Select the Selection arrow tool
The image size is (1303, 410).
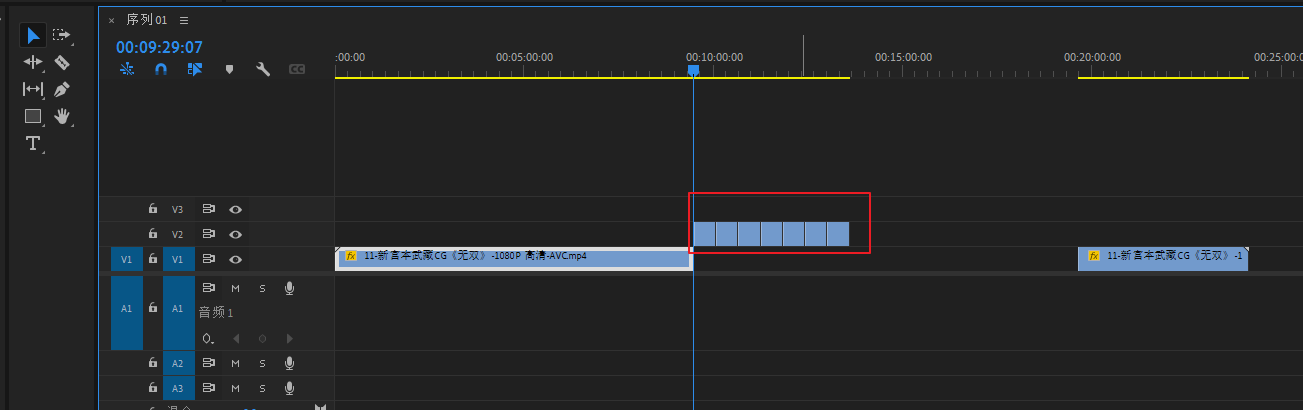pos(33,36)
